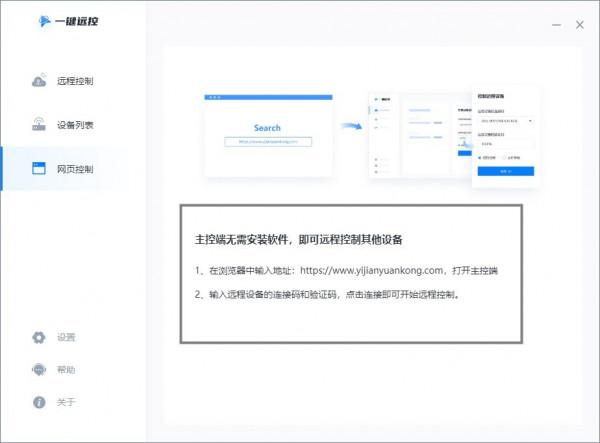Close the 一键远控 window
The width and height of the screenshot is (600, 443).
[580, 25]
